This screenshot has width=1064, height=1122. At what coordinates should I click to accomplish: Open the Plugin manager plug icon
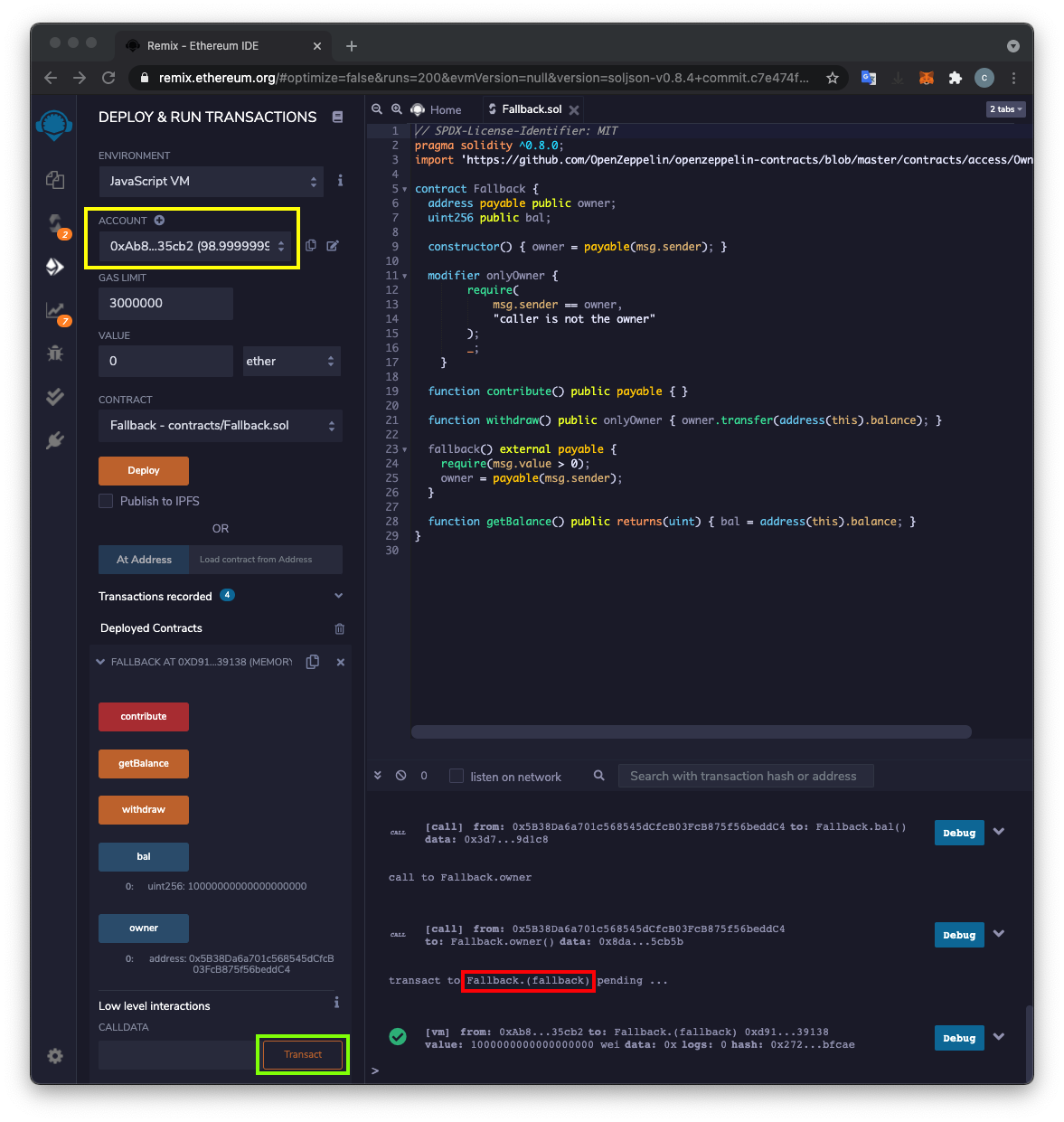(54, 440)
